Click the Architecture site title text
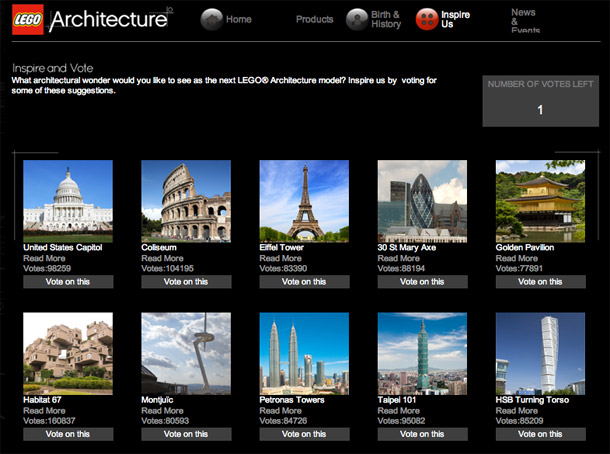Screen dimensions: 610x454 [x=108, y=20]
